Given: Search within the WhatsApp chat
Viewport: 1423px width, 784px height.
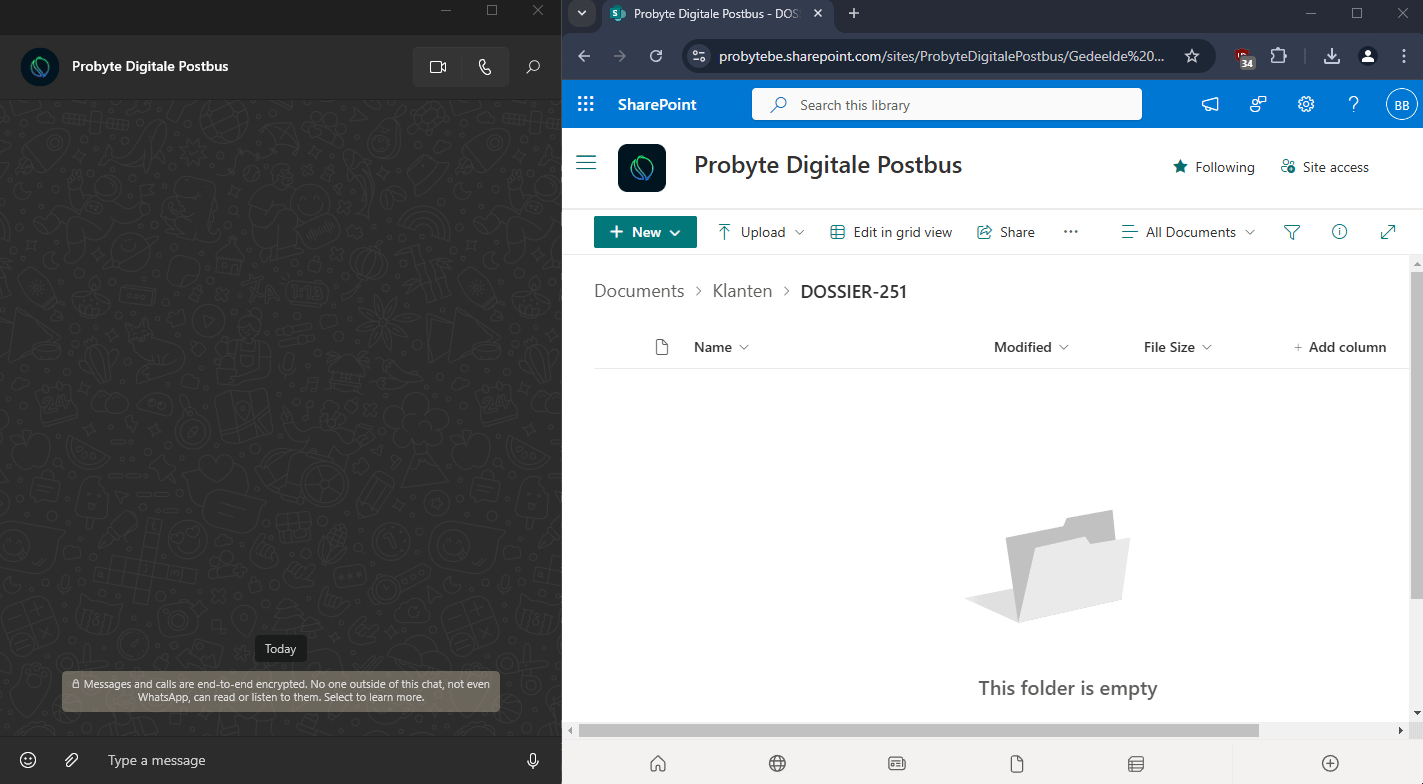Looking at the screenshot, I should click(533, 67).
